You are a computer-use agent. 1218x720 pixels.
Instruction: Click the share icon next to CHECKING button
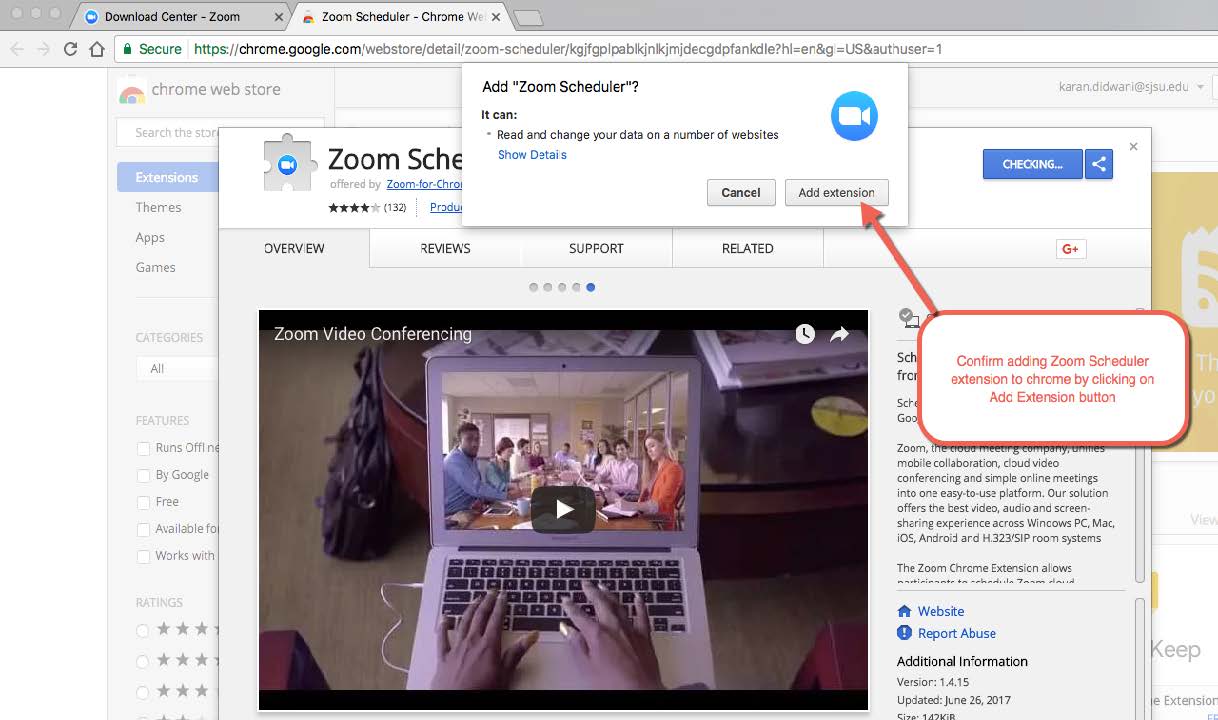click(1098, 163)
